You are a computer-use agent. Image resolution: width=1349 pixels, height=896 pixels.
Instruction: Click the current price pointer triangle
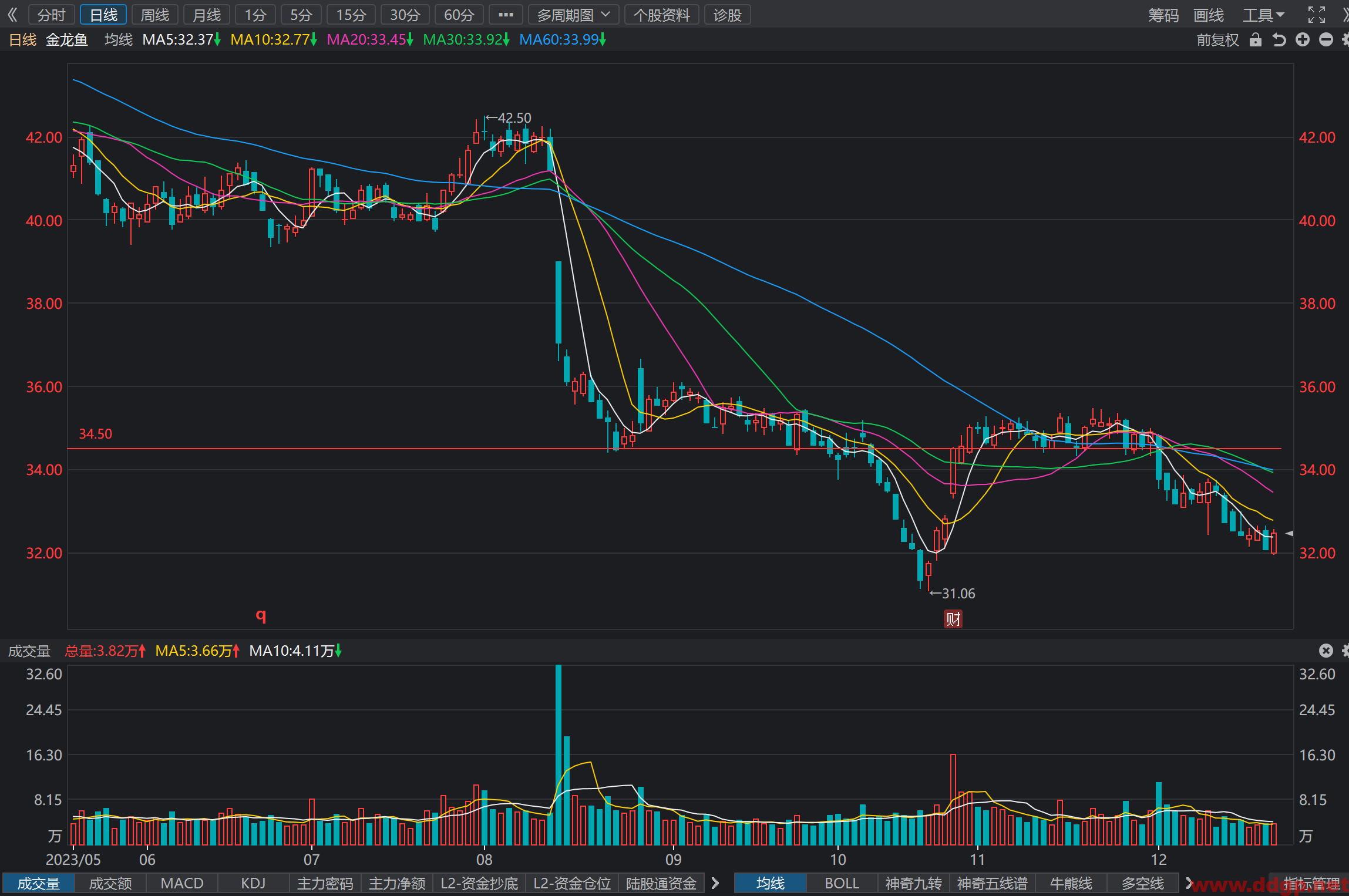1289,533
